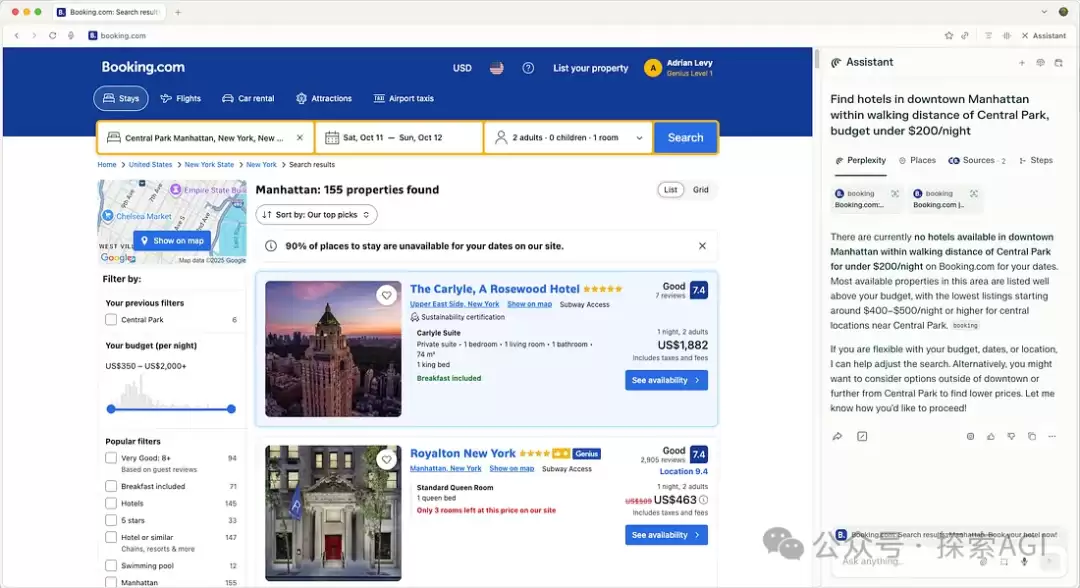This screenshot has width=1080, height=588.
Task: Open the Sort by top picks dropdown
Action: (316, 215)
